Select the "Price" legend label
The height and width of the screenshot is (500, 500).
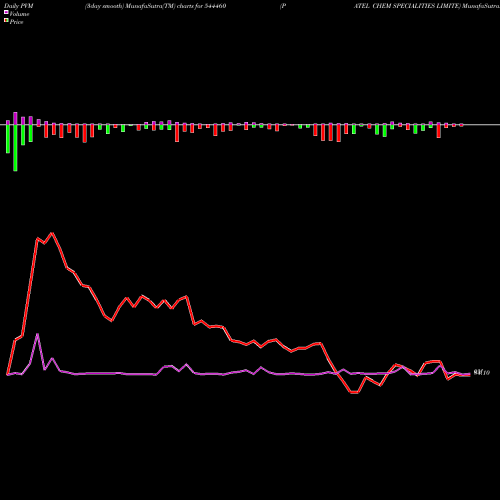(16, 22)
